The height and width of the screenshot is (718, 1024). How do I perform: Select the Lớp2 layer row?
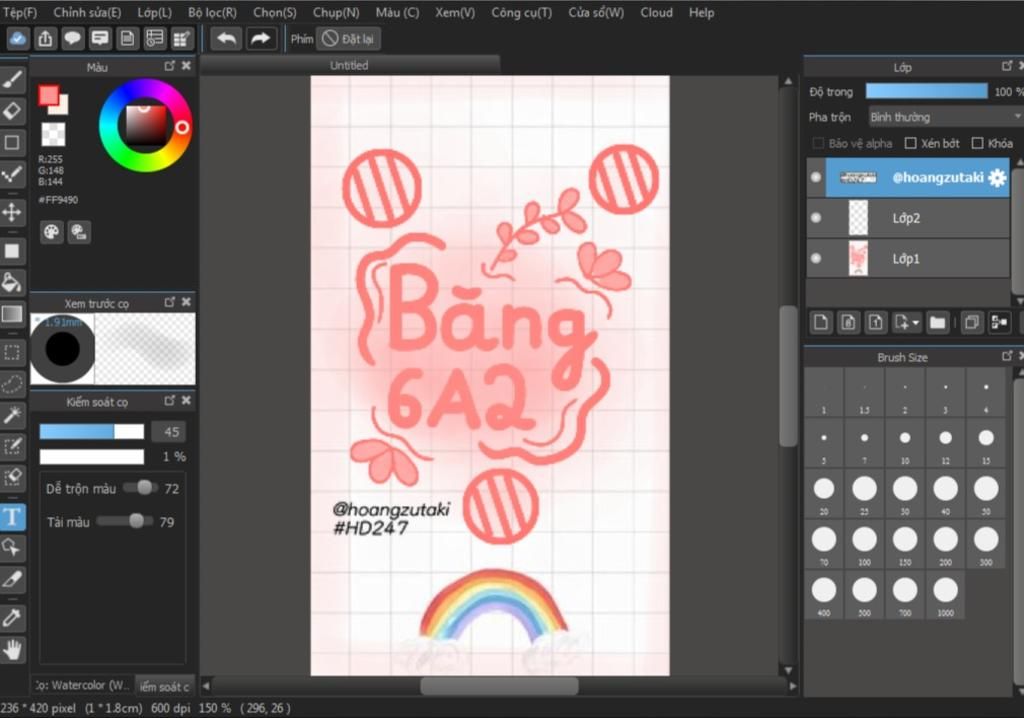pos(908,218)
